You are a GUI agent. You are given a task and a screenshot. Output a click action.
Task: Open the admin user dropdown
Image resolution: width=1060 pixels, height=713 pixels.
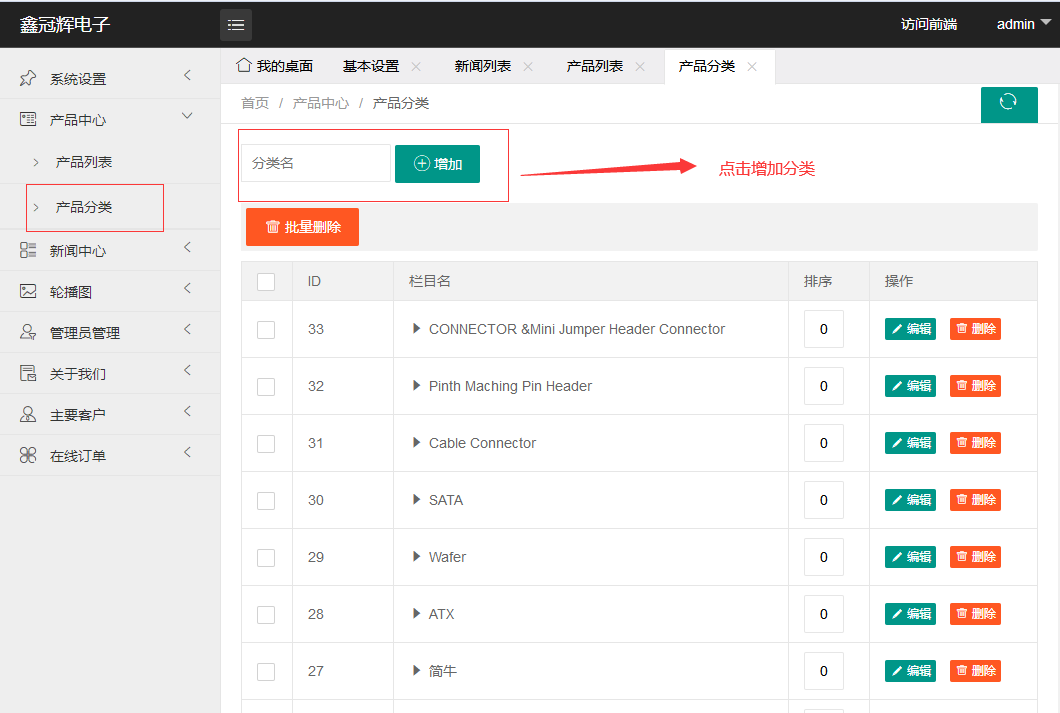point(1023,25)
